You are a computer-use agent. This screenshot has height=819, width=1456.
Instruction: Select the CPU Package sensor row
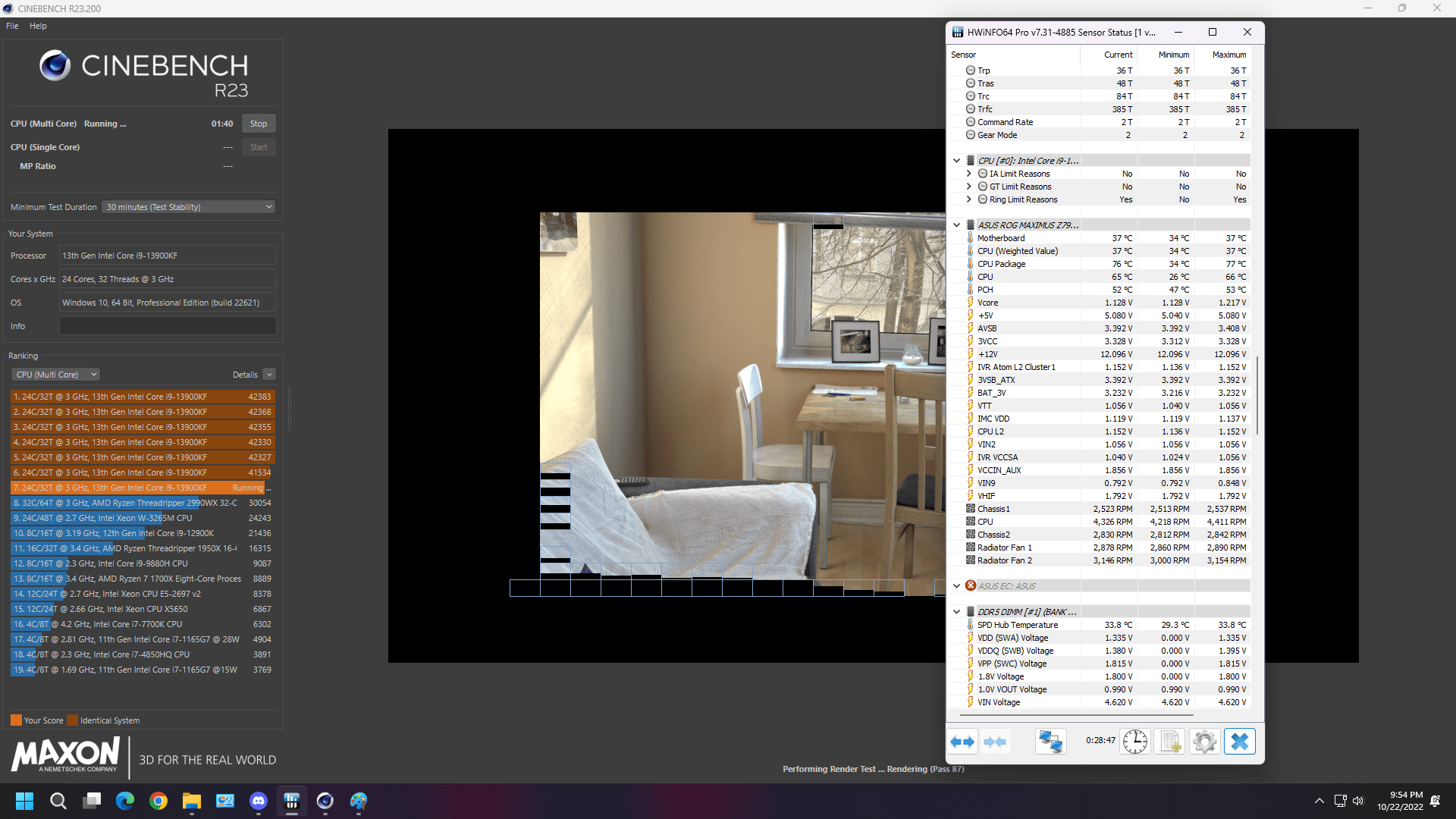coord(1099,264)
